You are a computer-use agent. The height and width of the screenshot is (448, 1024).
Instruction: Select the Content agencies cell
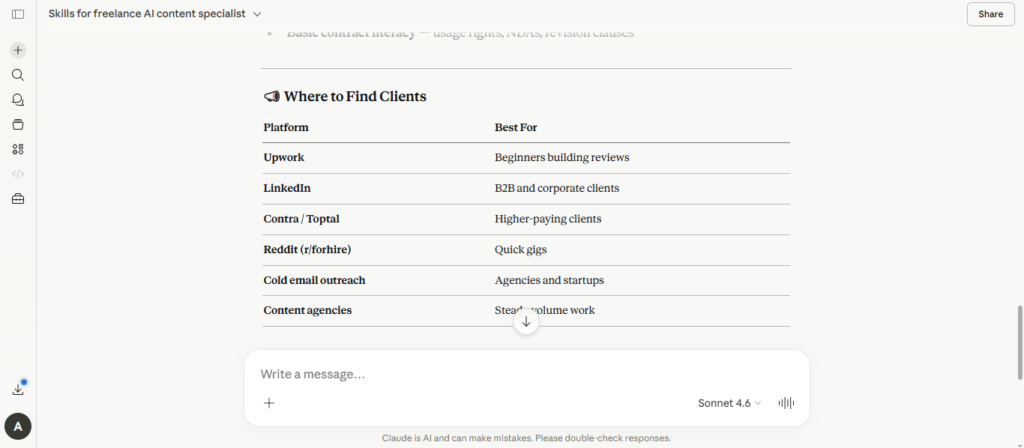pos(308,310)
